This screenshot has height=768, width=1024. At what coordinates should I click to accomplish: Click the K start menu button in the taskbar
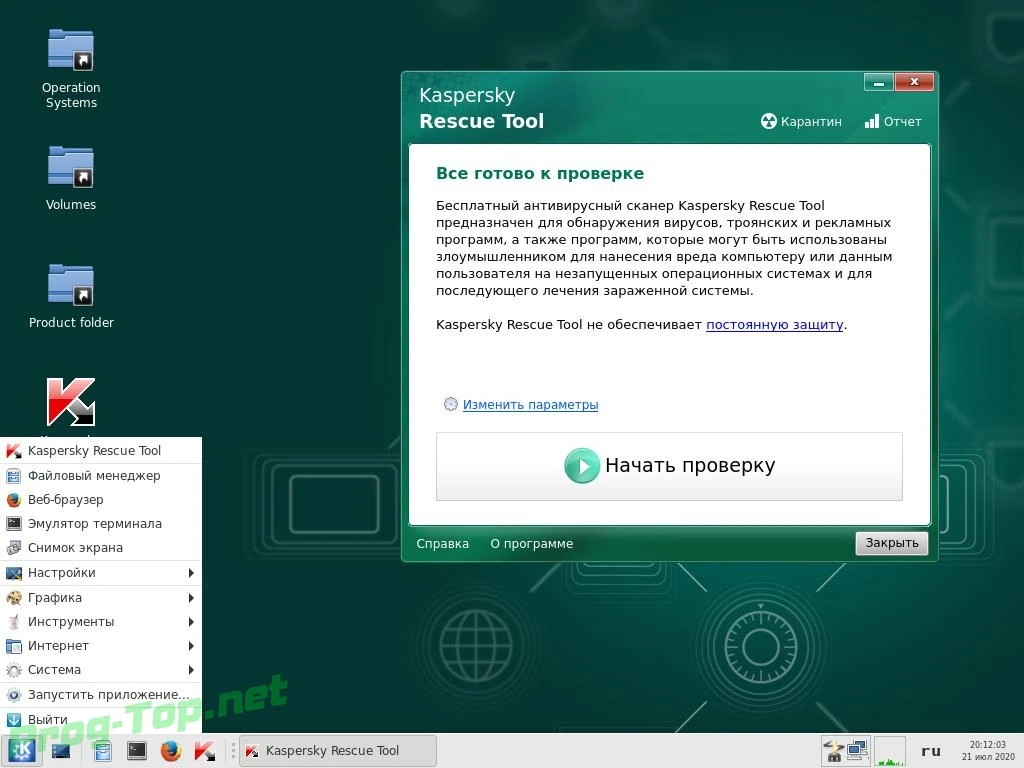tap(22, 750)
